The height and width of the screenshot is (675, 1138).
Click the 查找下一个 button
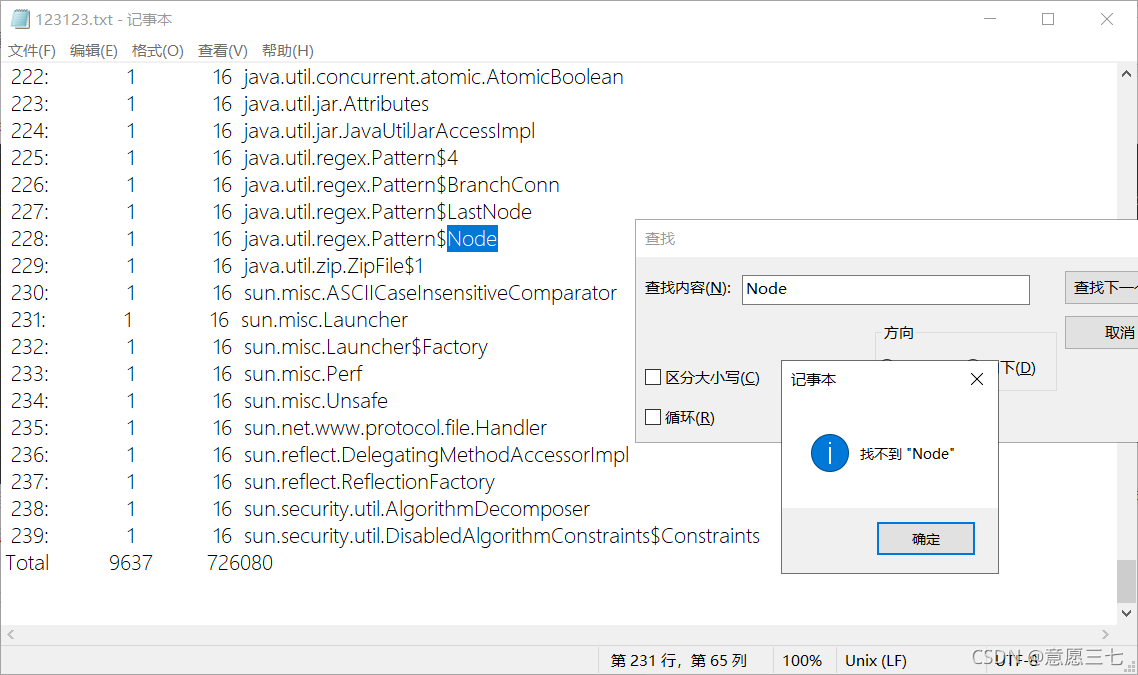pos(1104,288)
